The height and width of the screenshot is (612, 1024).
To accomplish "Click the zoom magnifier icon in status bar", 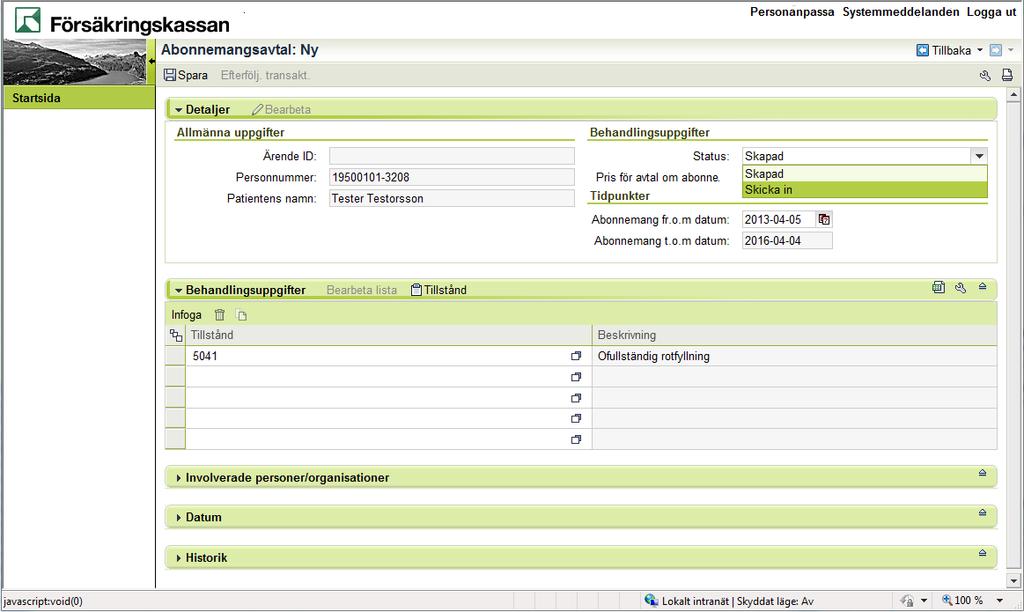I will pyautogui.click(x=946, y=600).
